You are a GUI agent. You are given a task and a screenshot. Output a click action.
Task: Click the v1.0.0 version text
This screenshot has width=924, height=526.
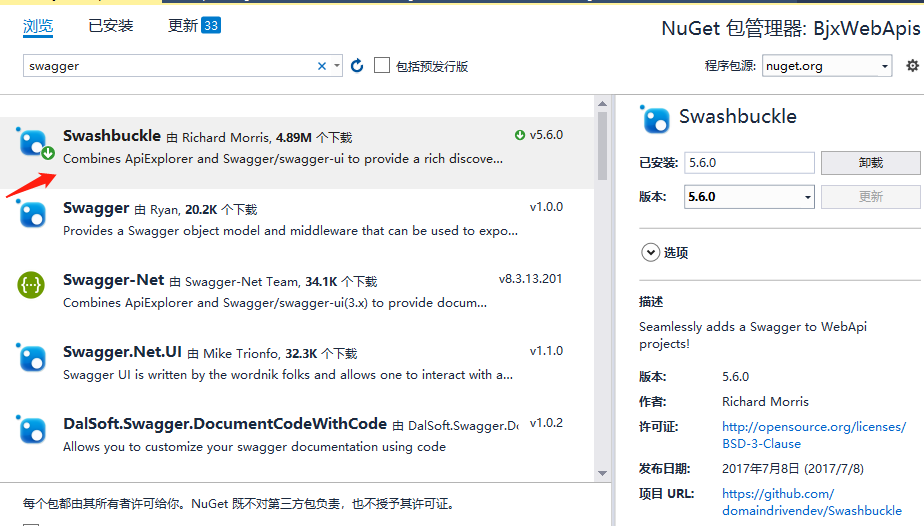coord(546,207)
